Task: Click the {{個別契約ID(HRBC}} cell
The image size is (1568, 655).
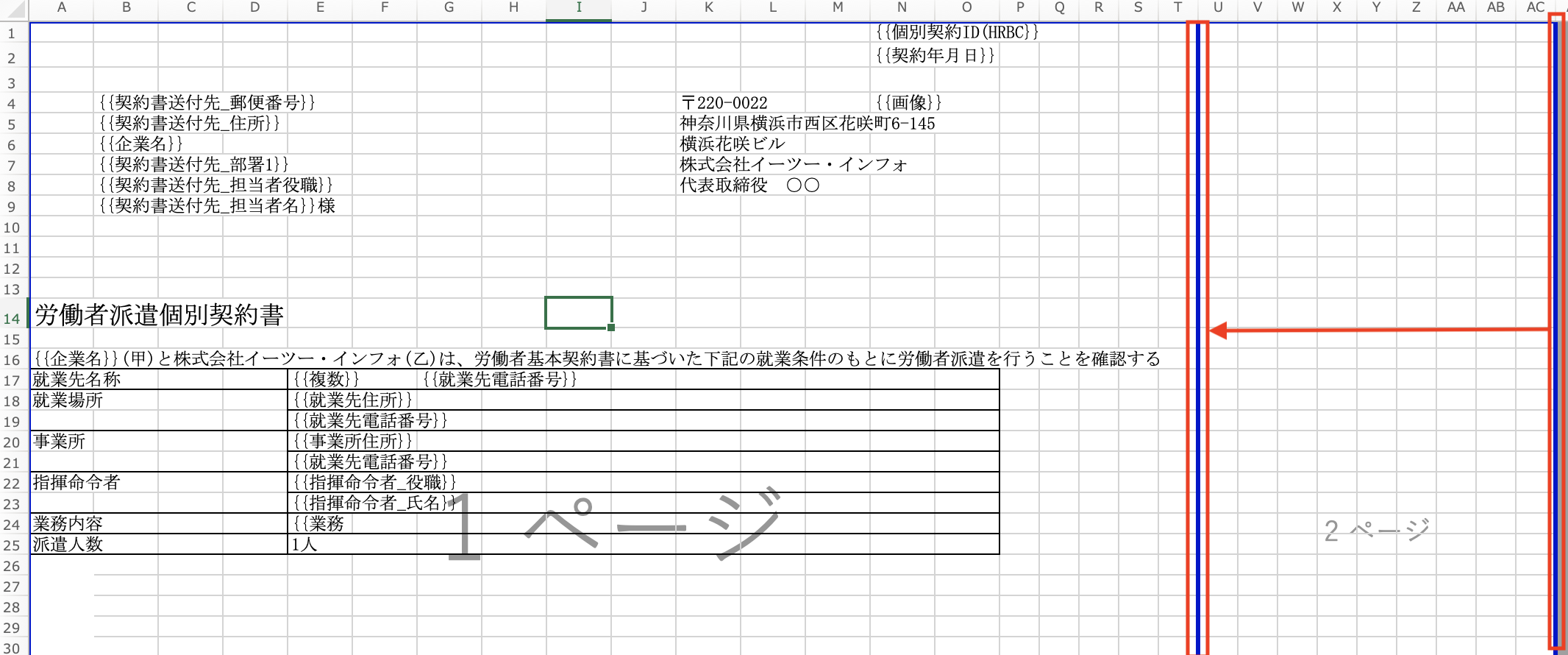Action: [956, 32]
